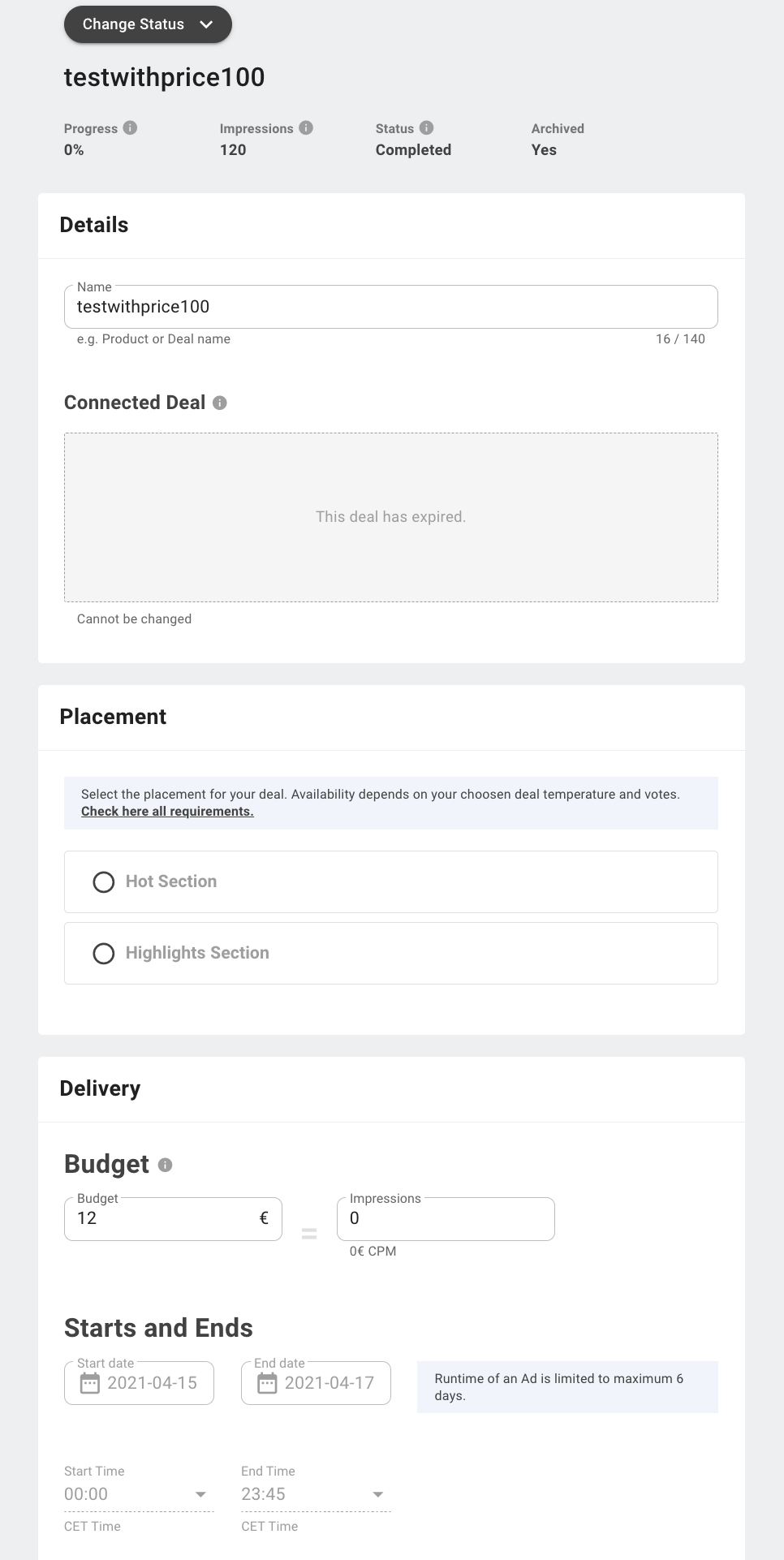
Task: Click the Impressions input field under Budget
Action: point(446,1218)
